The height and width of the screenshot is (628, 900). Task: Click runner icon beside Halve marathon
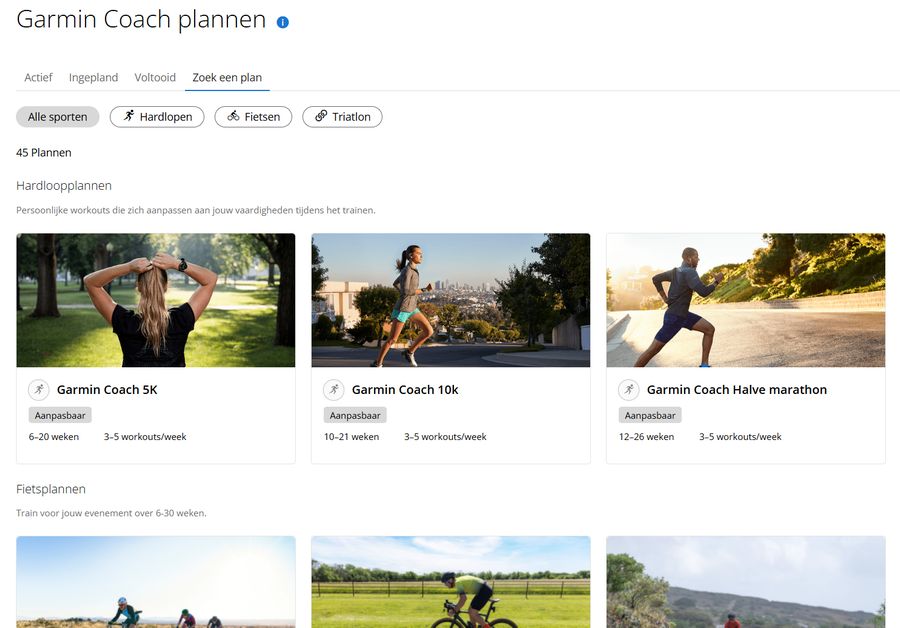(629, 390)
